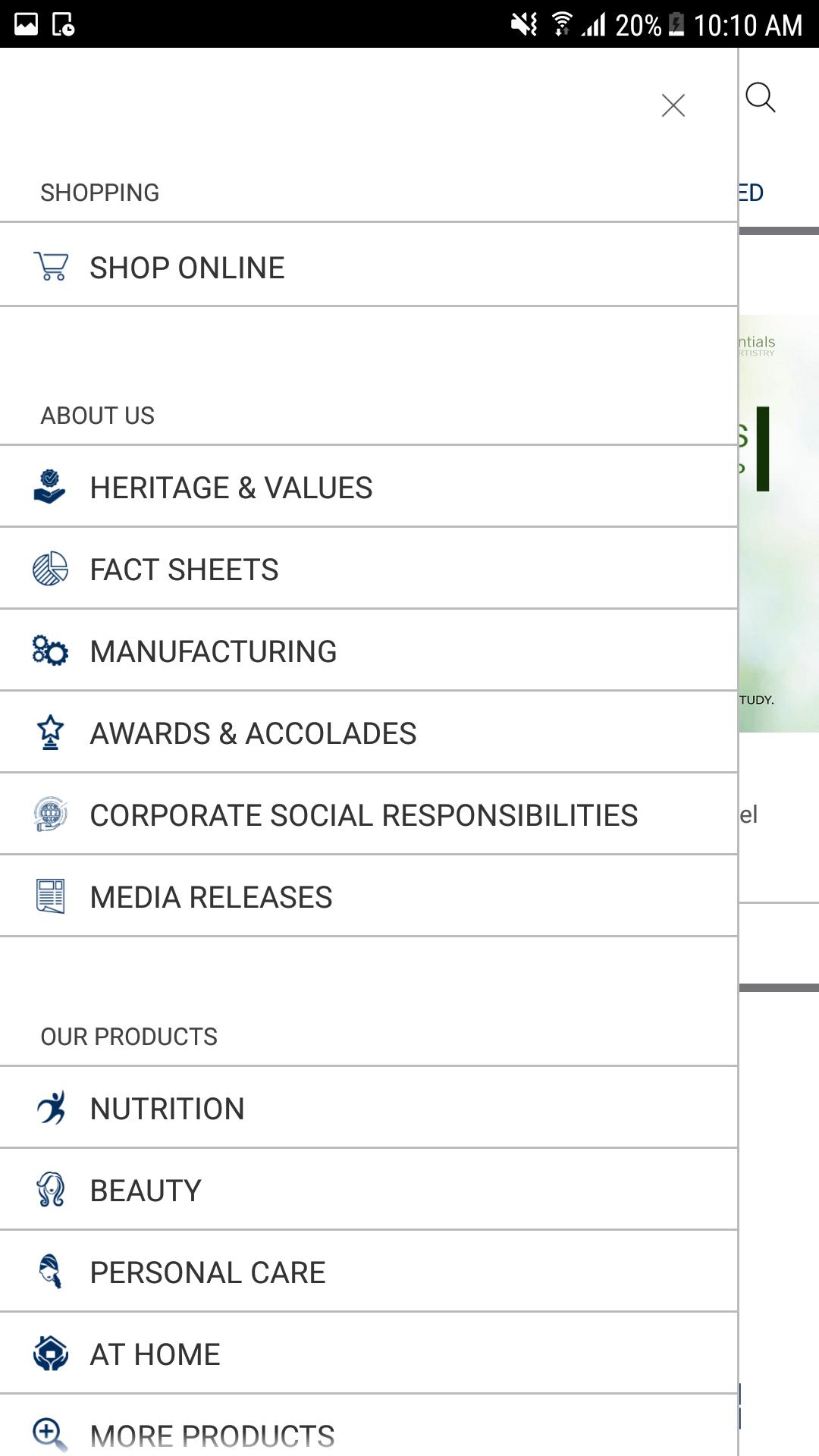Viewport: 819px width, 1456px height.
Task: Open Awards & Accolades section
Action: point(253,733)
